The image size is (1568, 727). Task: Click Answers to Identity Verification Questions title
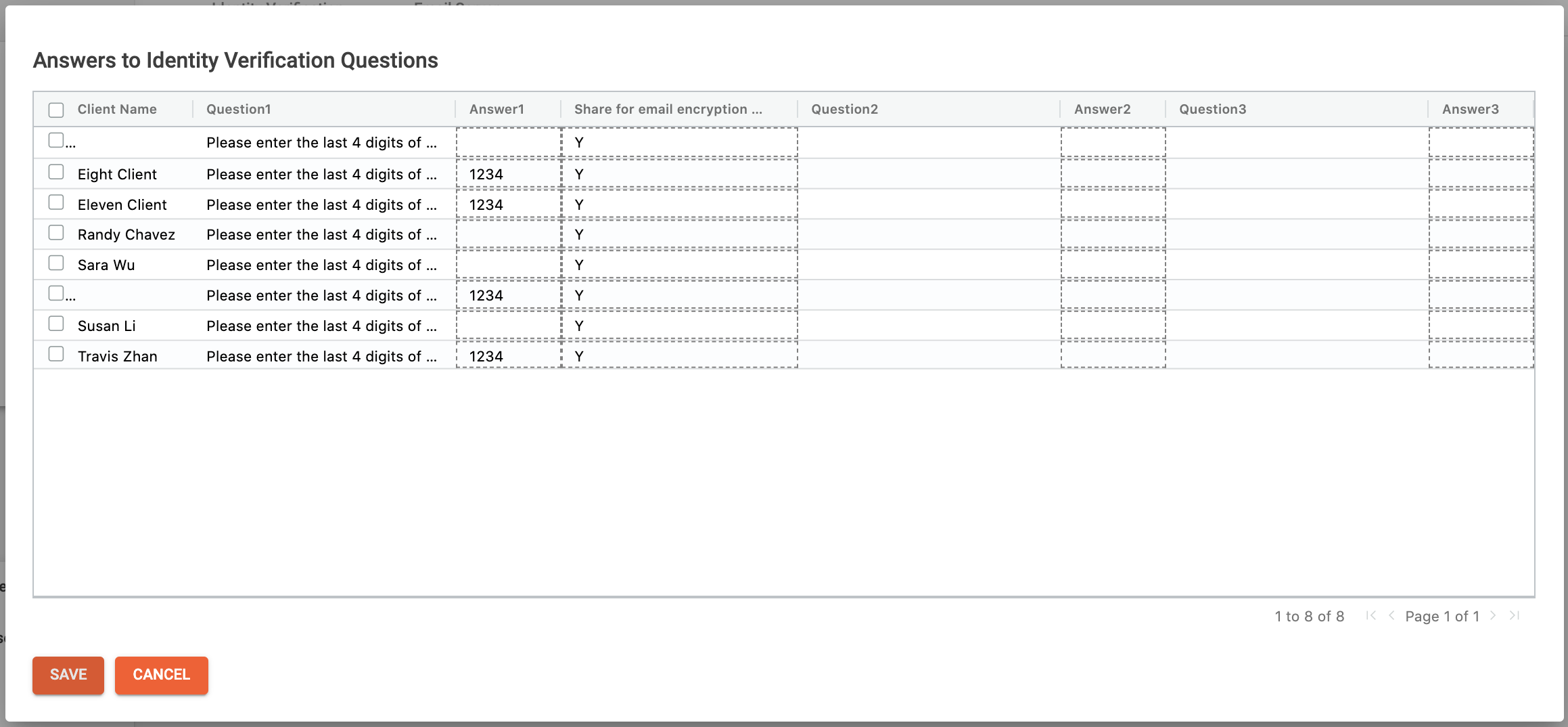click(x=235, y=60)
